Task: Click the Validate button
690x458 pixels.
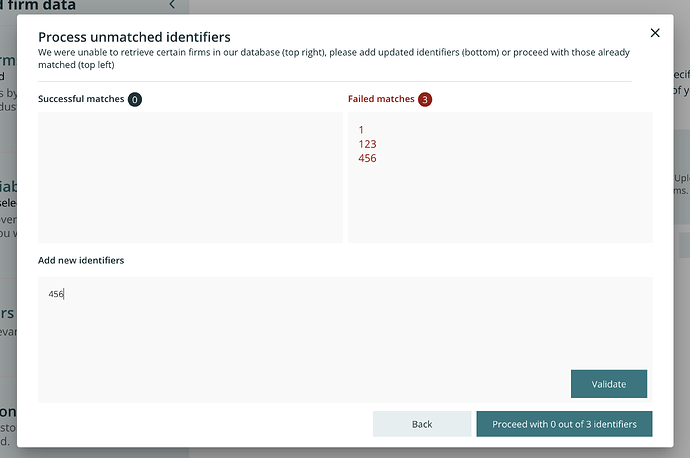Action: coord(608,384)
